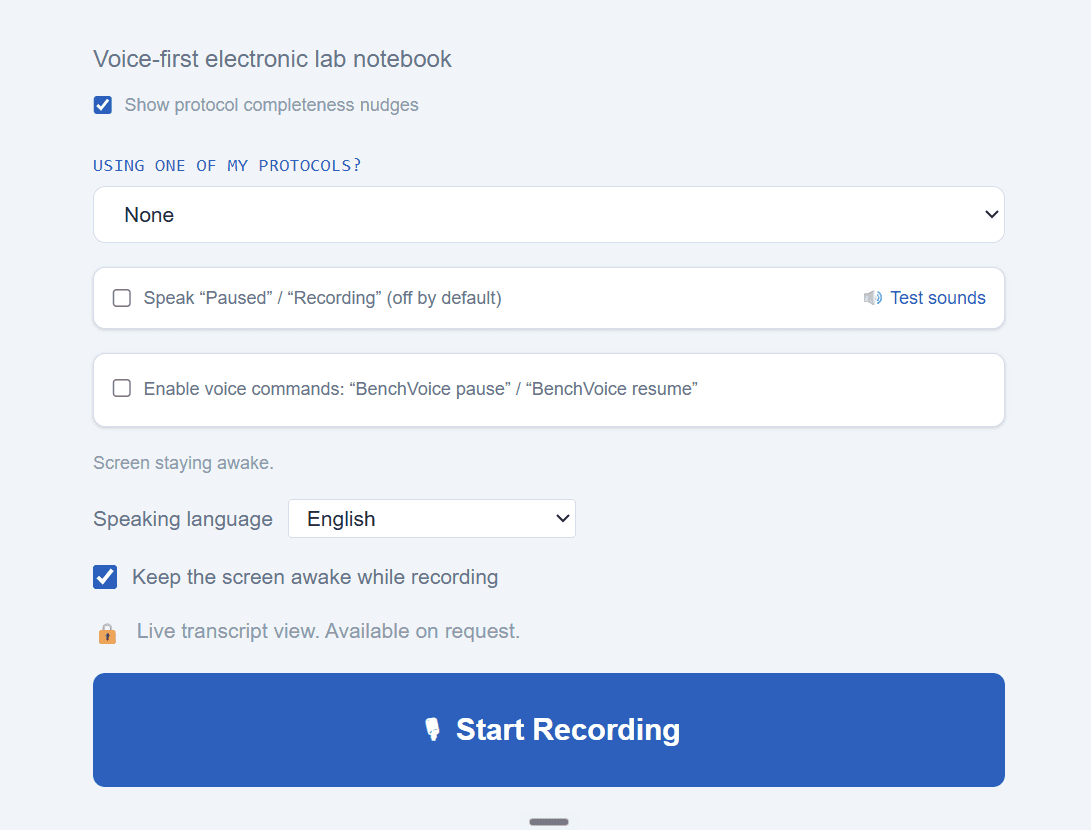Click the microphone icon in Start Recording
Screen dimensions: 1091x830
point(432,729)
